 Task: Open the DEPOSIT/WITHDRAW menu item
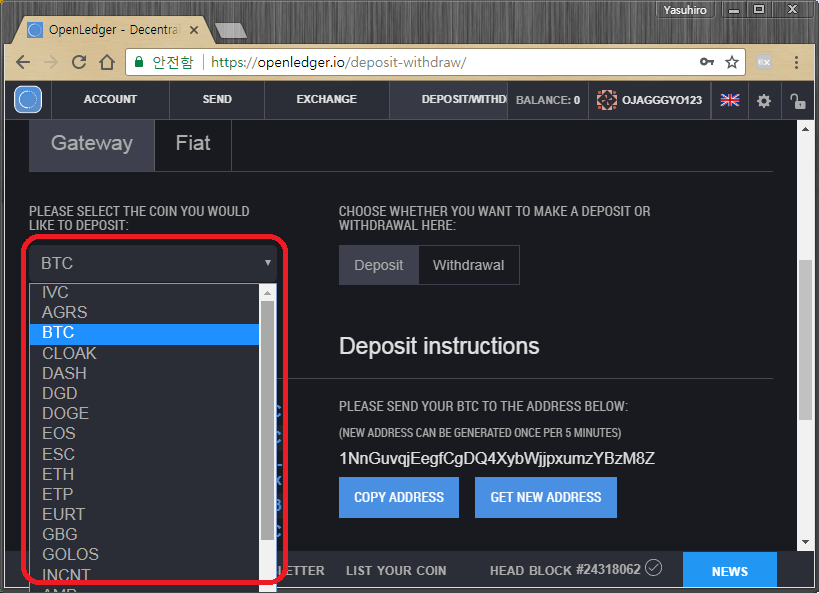click(x=448, y=99)
